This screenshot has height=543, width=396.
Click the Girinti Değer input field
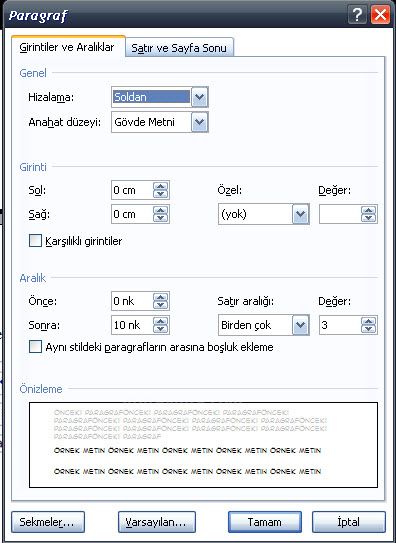[x=340, y=214]
